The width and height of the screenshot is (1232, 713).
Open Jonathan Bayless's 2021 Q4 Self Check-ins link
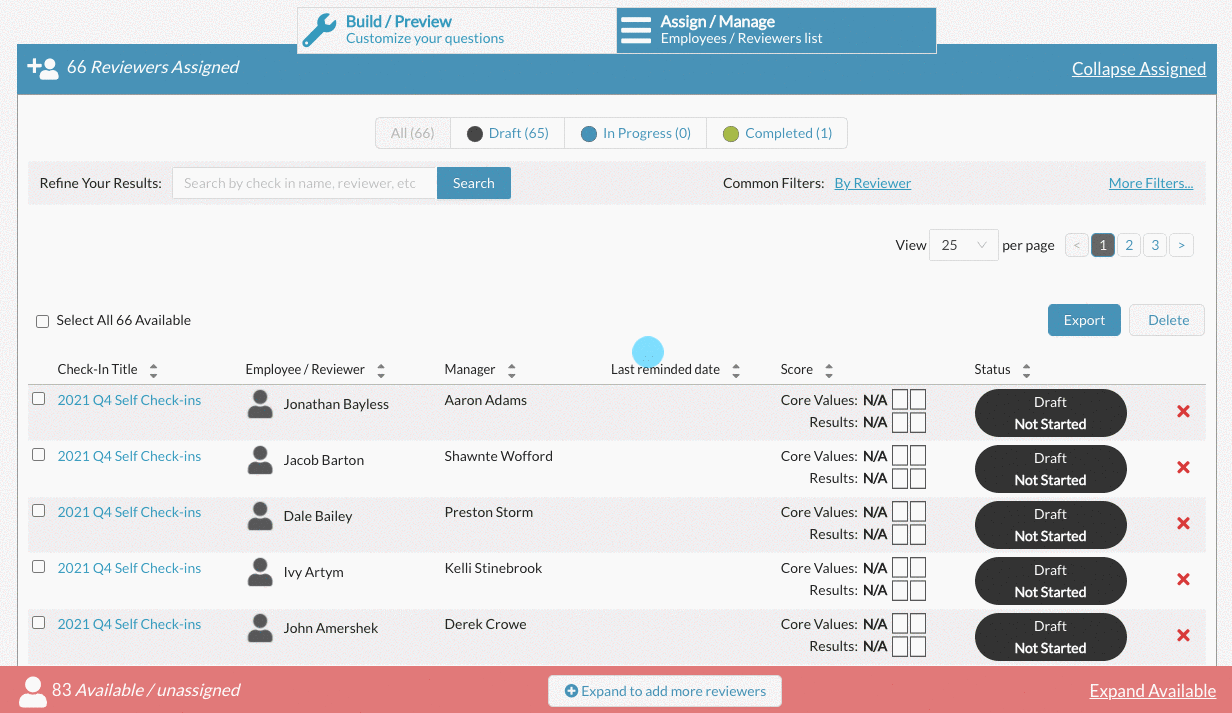click(129, 400)
